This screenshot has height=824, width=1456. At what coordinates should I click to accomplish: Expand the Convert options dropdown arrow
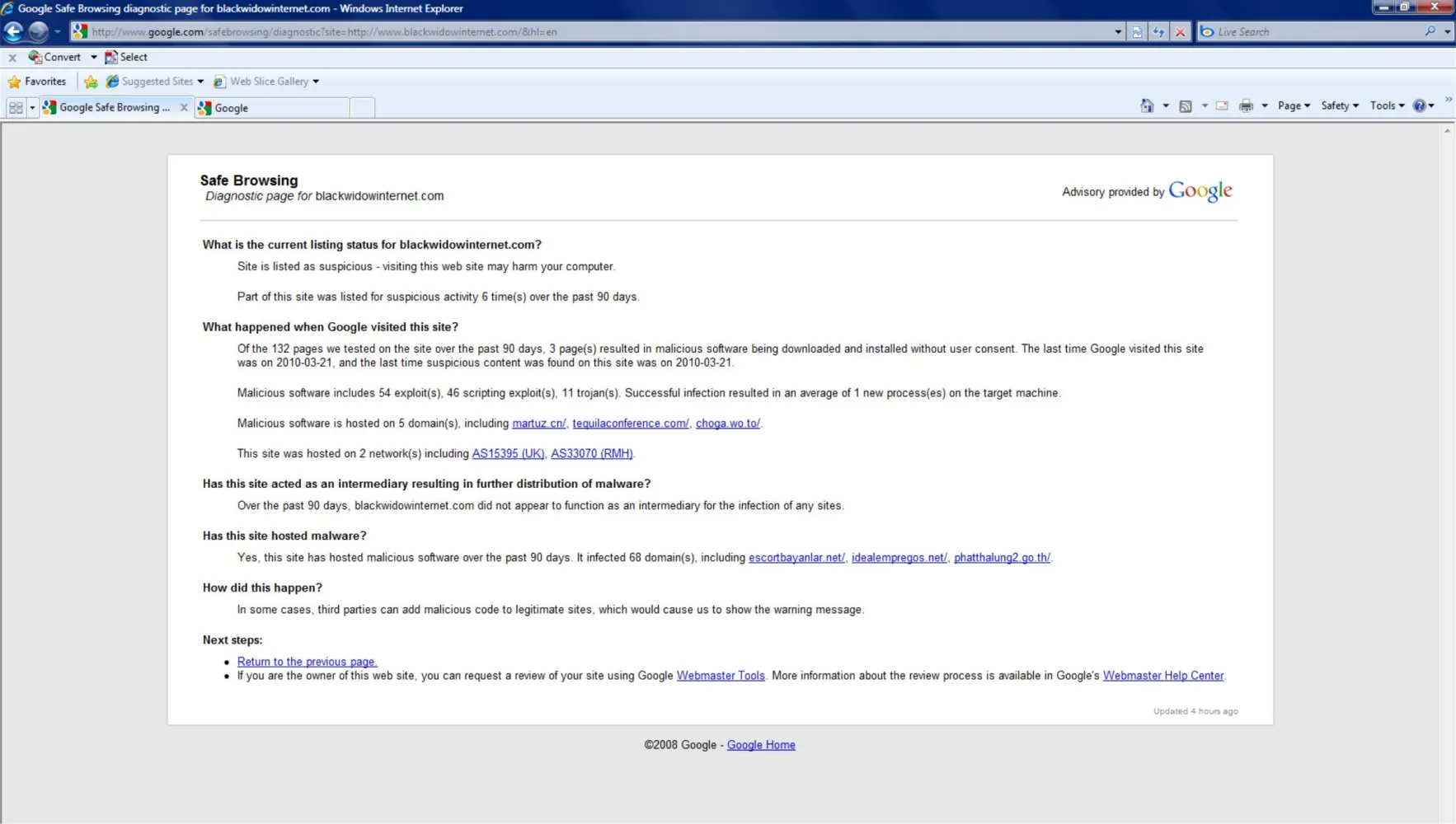click(93, 58)
